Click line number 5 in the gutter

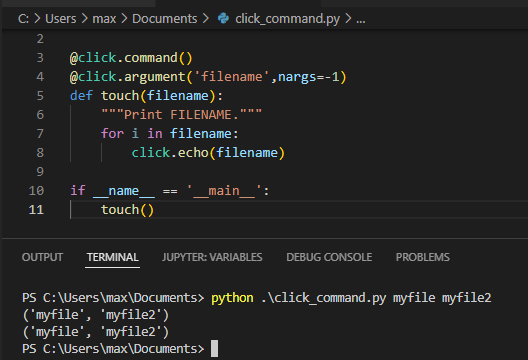40,96
